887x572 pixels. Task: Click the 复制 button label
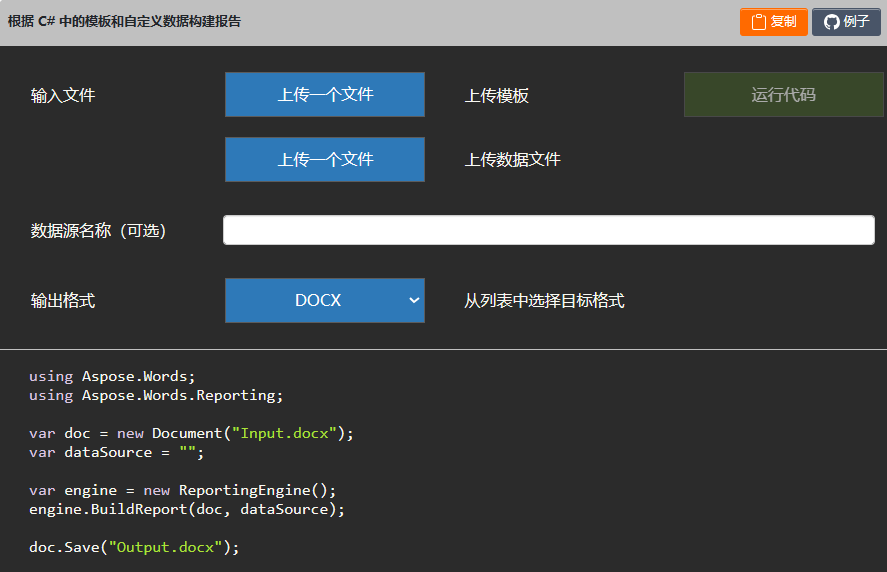point(783,21)
